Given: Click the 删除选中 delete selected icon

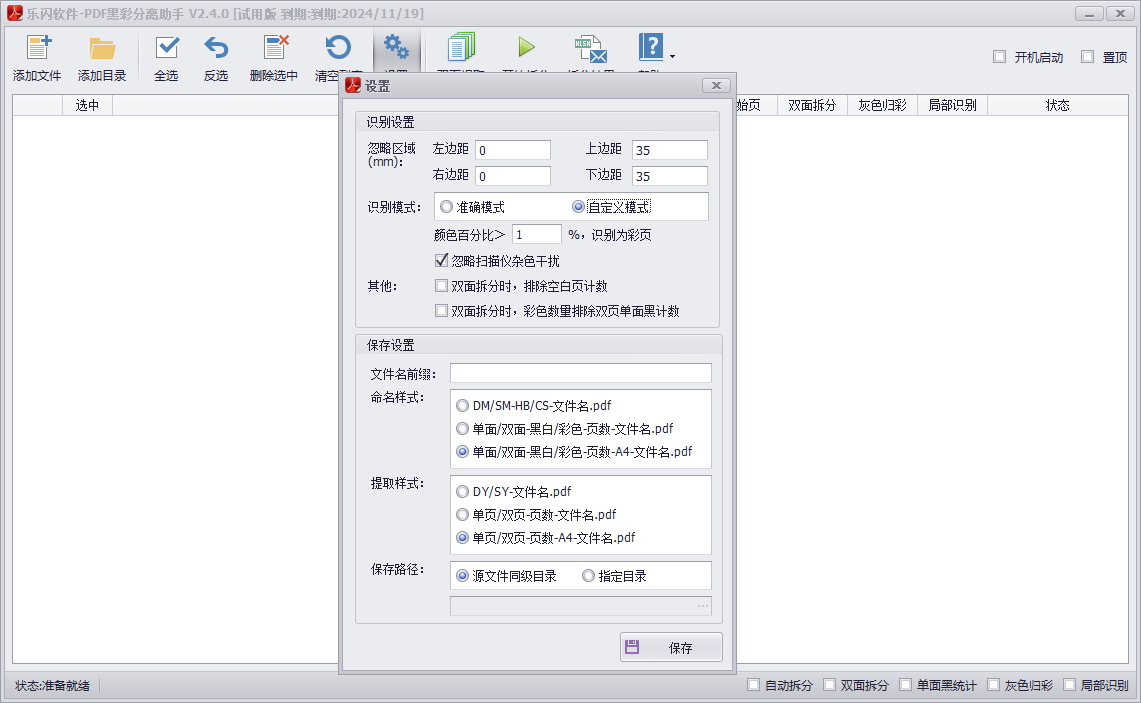Looking at the screenshot, I should point(275,48).
